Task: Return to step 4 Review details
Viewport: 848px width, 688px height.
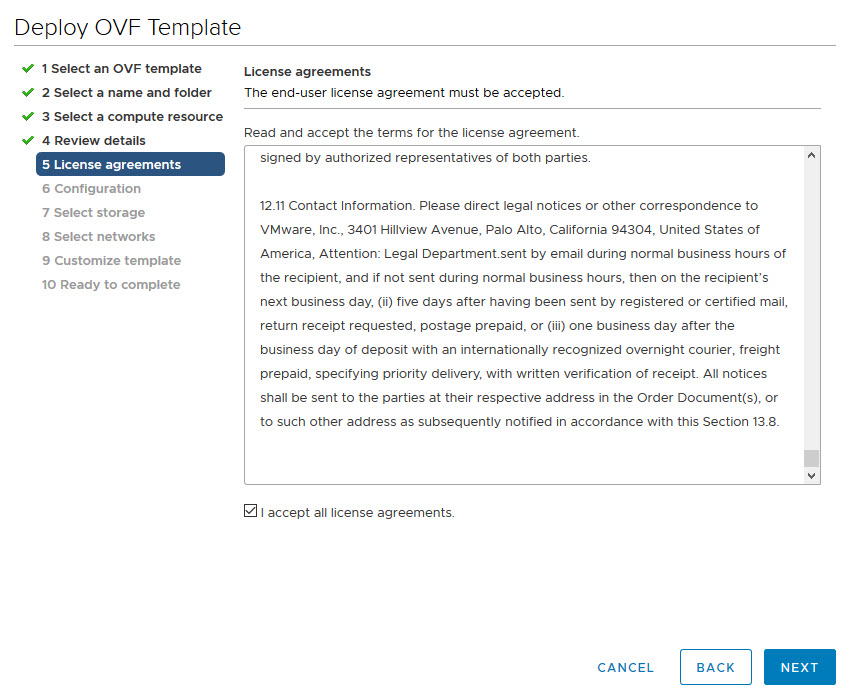Action: pyautogui.click(x=93, y=141)
